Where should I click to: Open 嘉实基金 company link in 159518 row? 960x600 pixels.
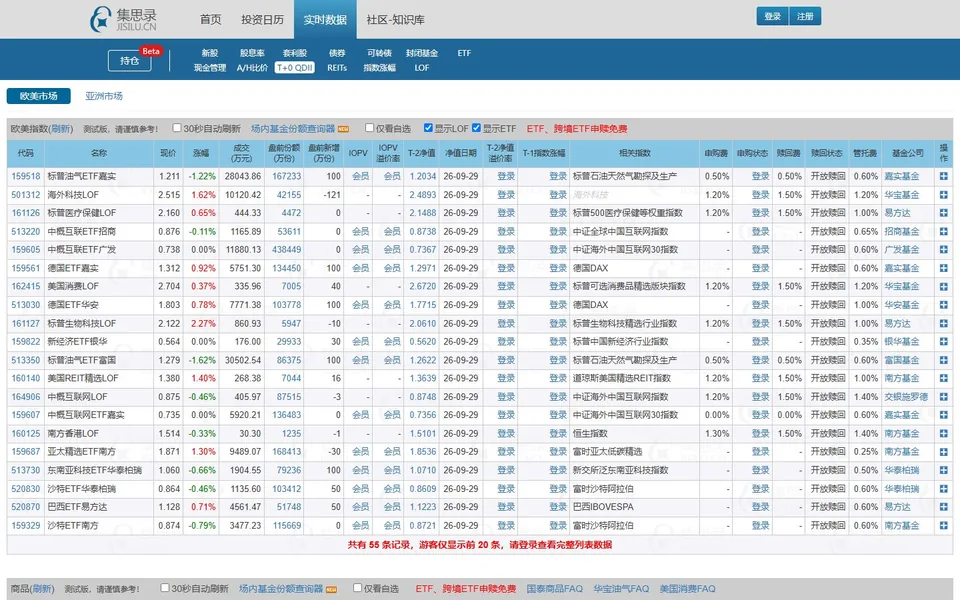901,176
